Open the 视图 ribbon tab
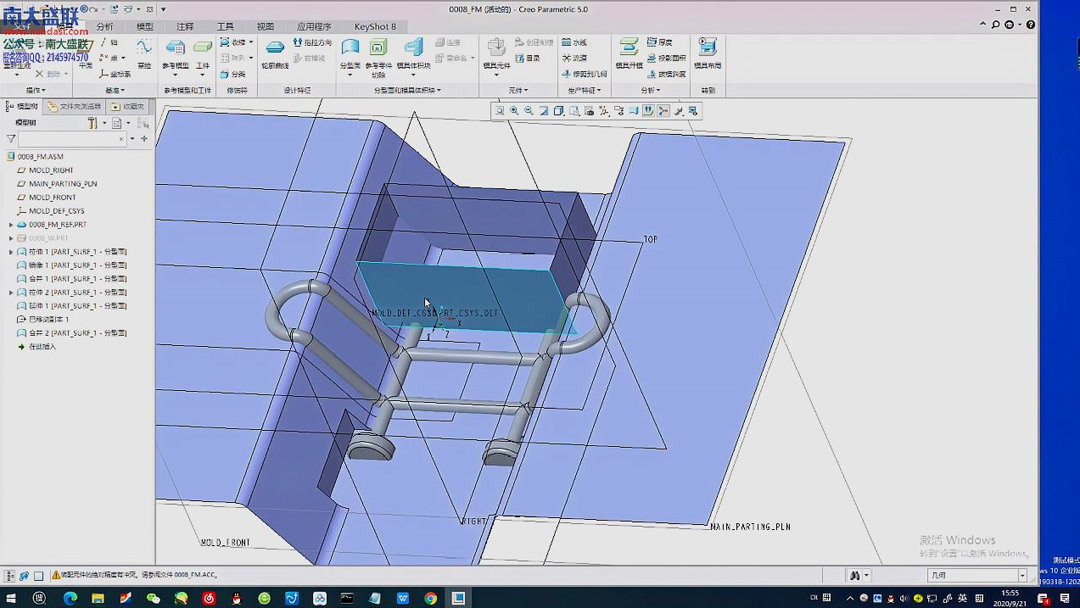Screen dimensions: 1080x608 pyautogui.click(x=265, y=27)
